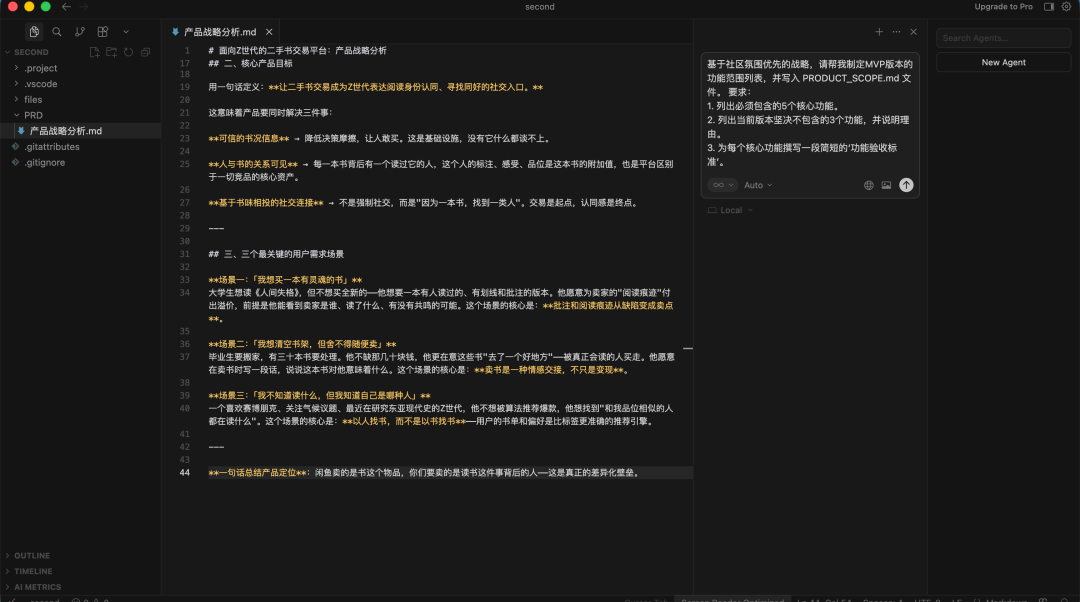Viewport: 1080px width, 602px height.
Task: Click the globe web search icon
Action: [868, 185]
